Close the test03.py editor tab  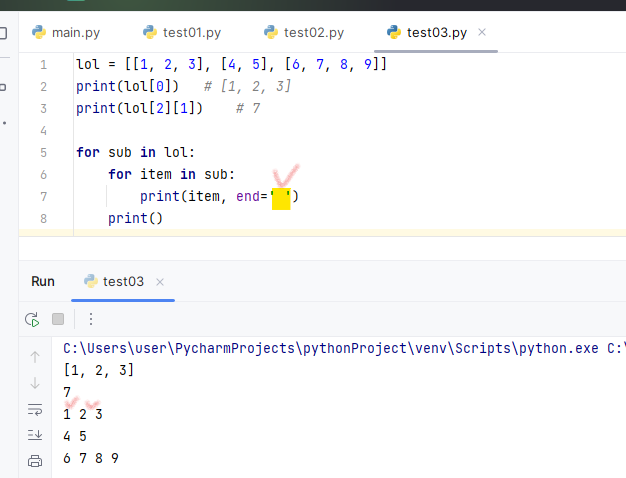click(482, 32)
